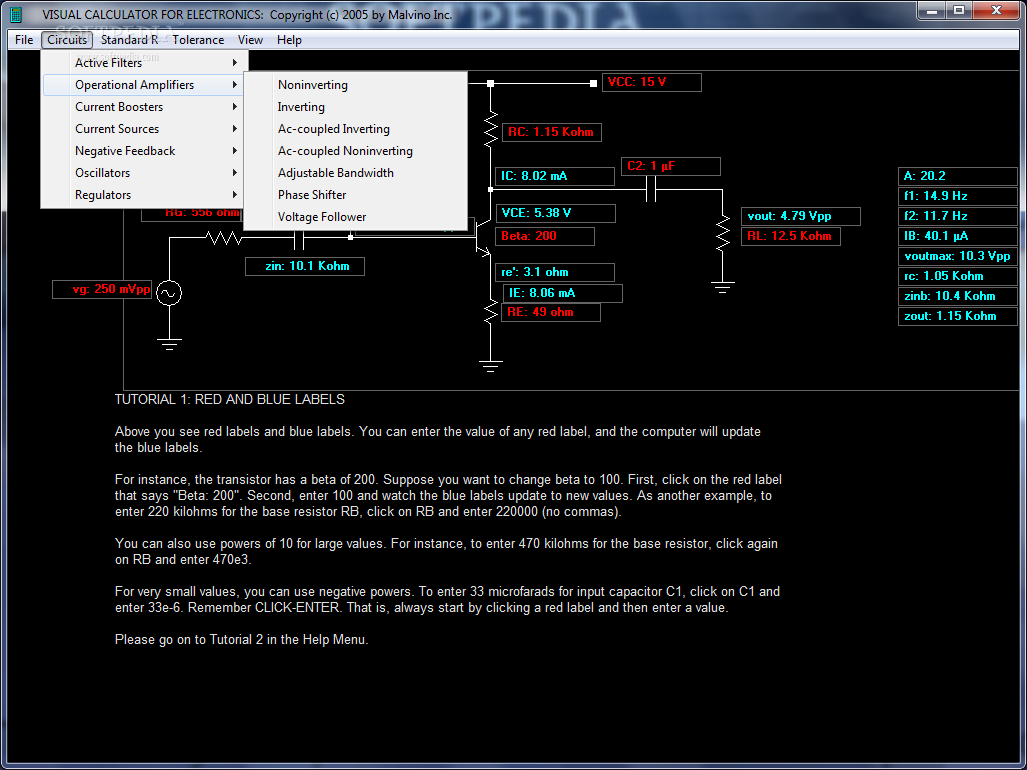Viewport: 1027px width, 770px height.
Task: Click the RE emitter resistor symbol
Action: pos(491,312)
